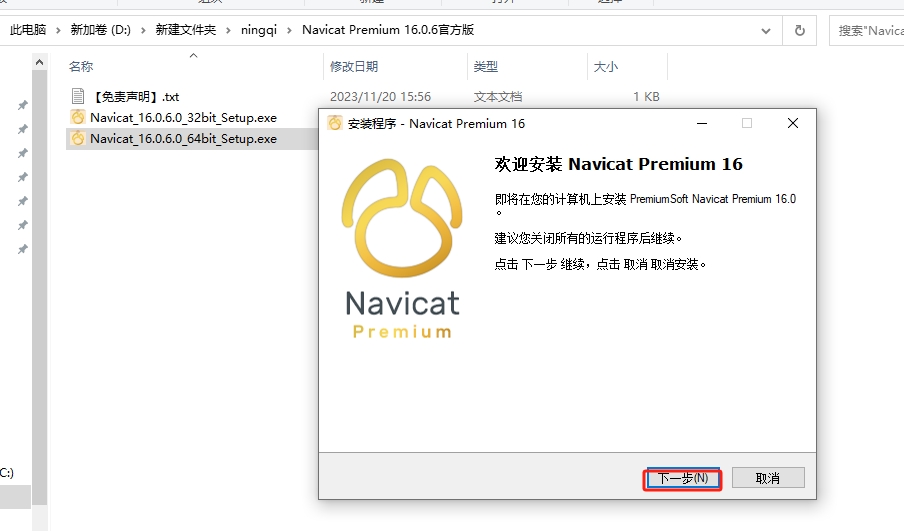Click the navigation pane scroll-up arrow

point(39,62)
